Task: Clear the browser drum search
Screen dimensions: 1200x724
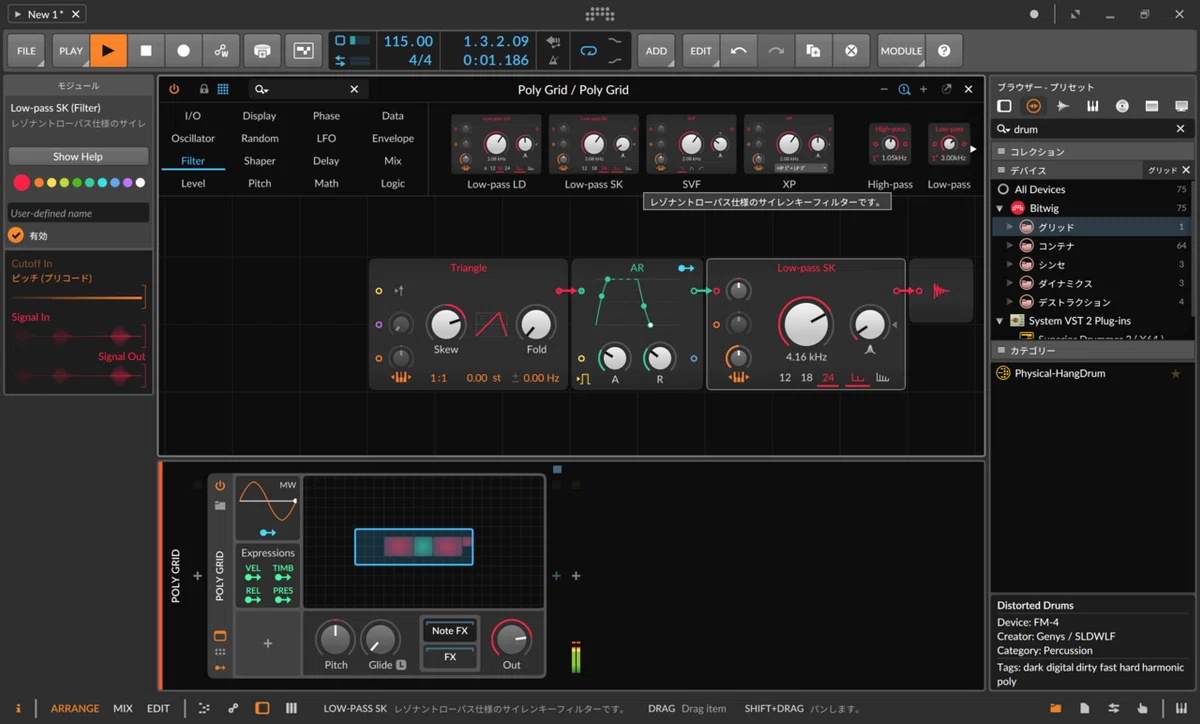Action: (1181, 129)
